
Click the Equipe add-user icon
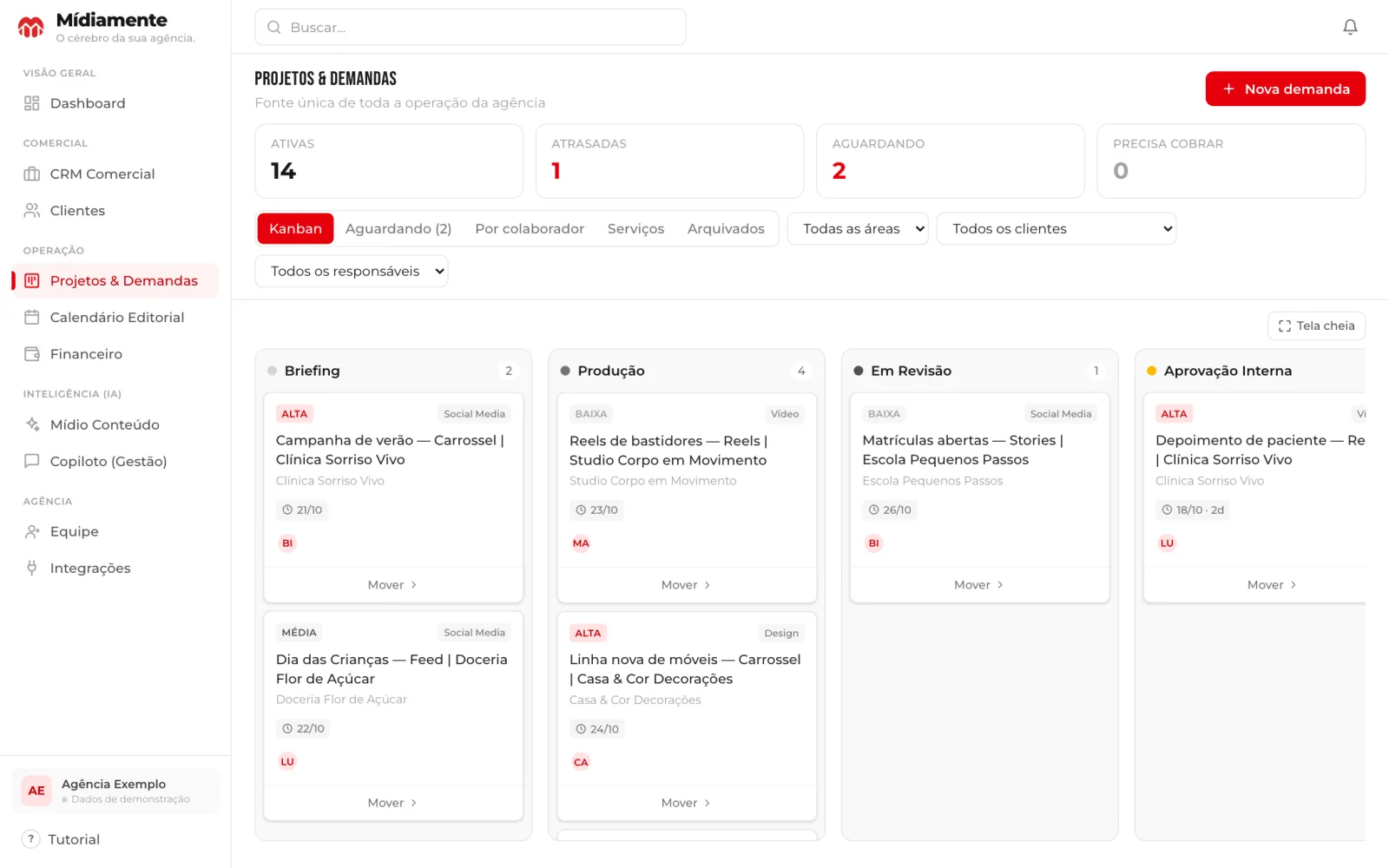coord(32,531)
